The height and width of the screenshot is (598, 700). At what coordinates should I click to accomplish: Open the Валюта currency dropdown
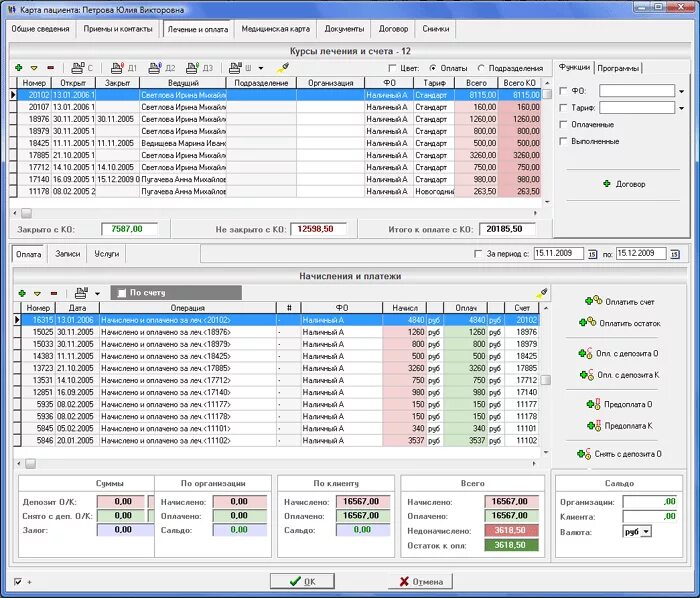click(x=646, y=532)
